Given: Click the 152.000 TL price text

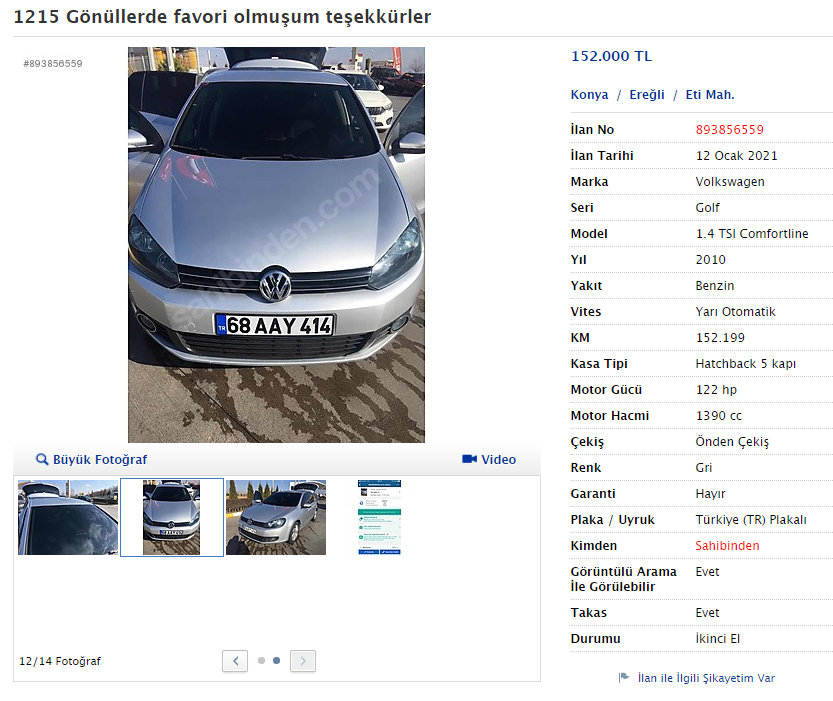Looking at the screenshot, I should (610, 57).
